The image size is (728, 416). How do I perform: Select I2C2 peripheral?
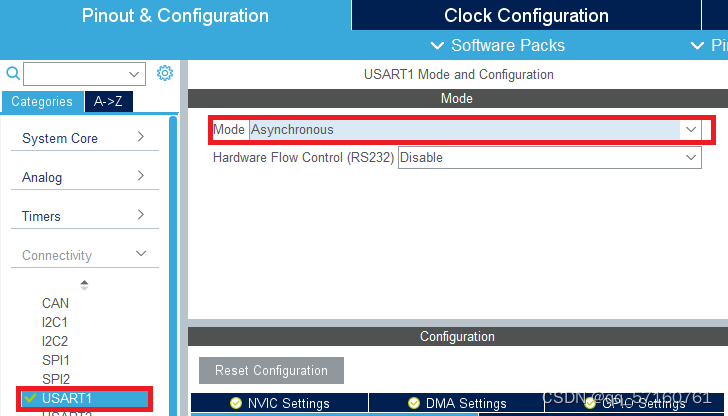(x=55, y=341)
